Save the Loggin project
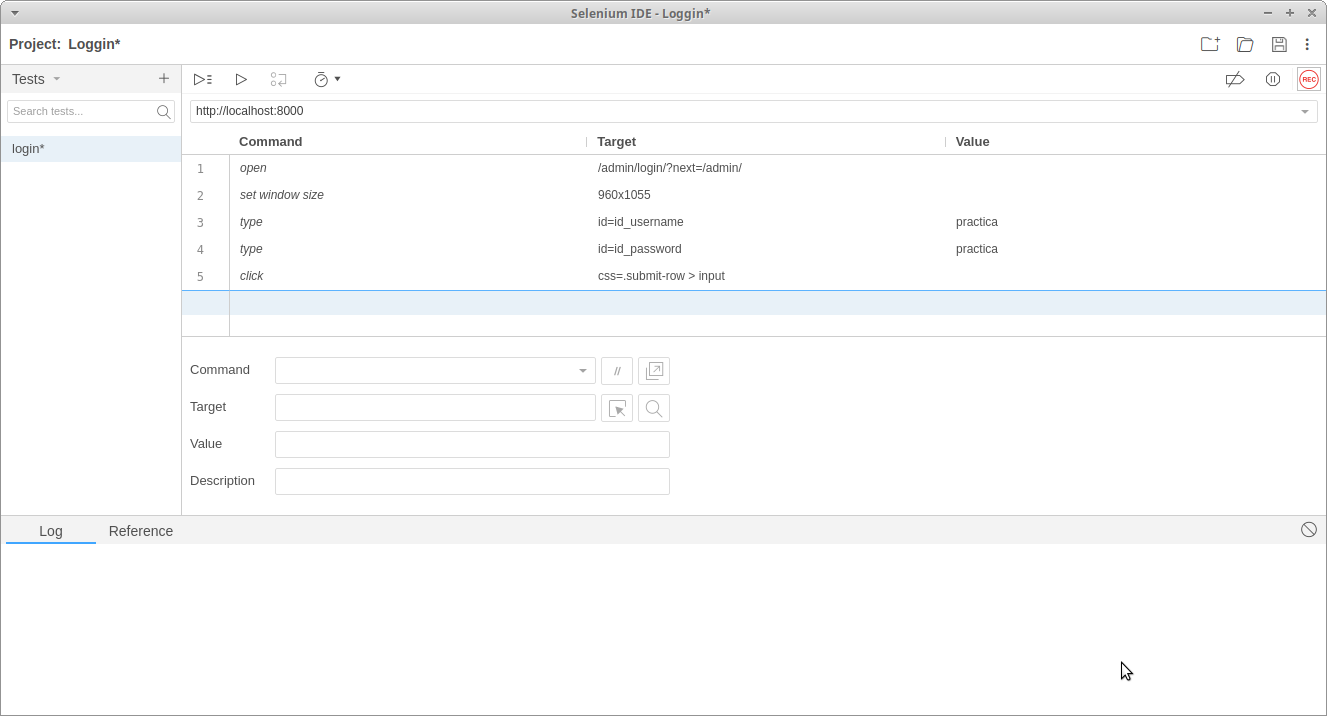This screenshot has width=1327, height=716. (1279, 44)
